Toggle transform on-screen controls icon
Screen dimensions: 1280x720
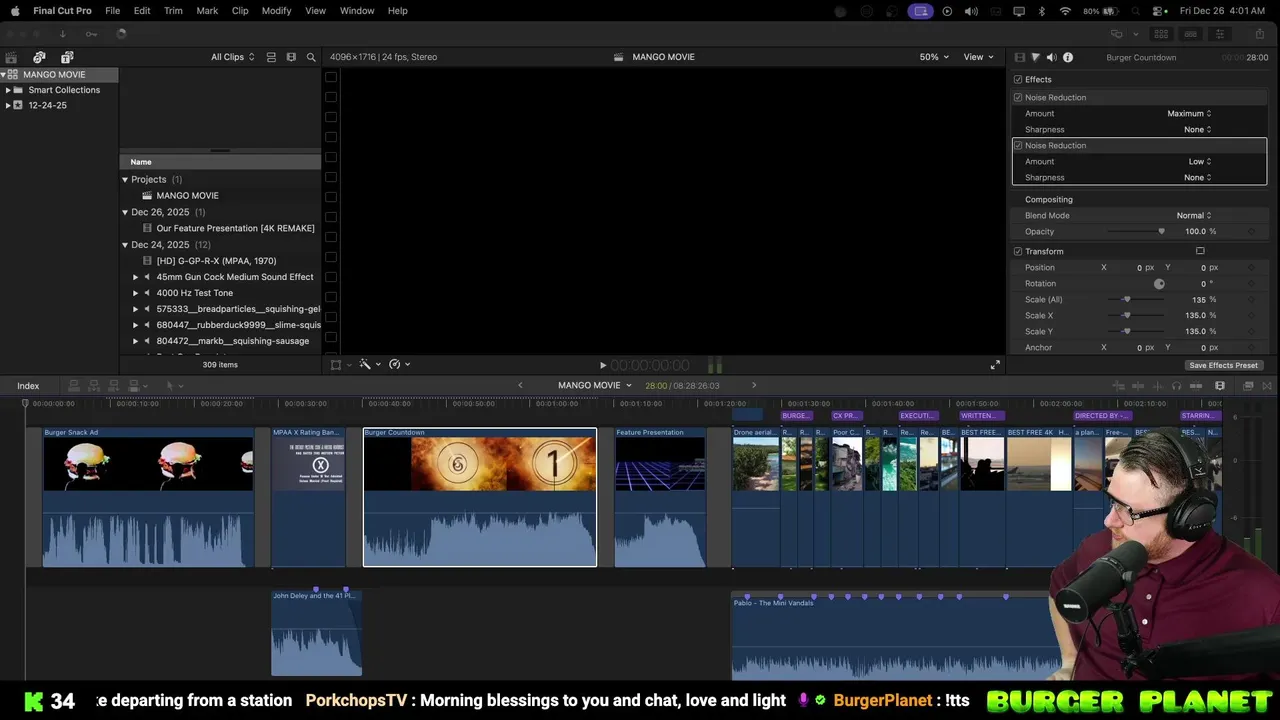1200,251
